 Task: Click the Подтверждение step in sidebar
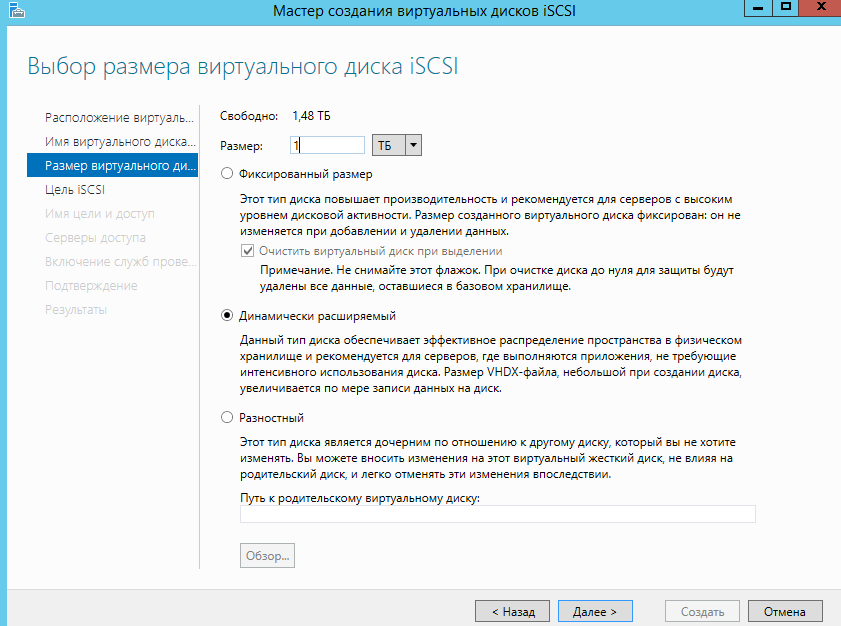tap(90, 286)
